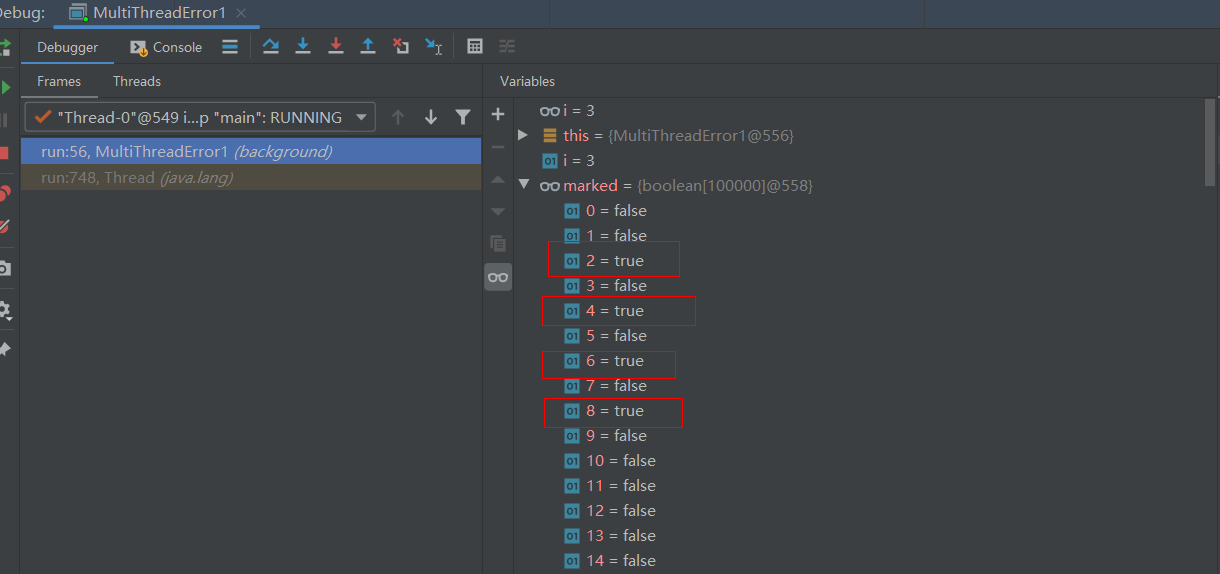Image resolution: width=1220 pixels, height=574 pixels.
Task: Select array element '14 = false'
Action: coord(610,560)
